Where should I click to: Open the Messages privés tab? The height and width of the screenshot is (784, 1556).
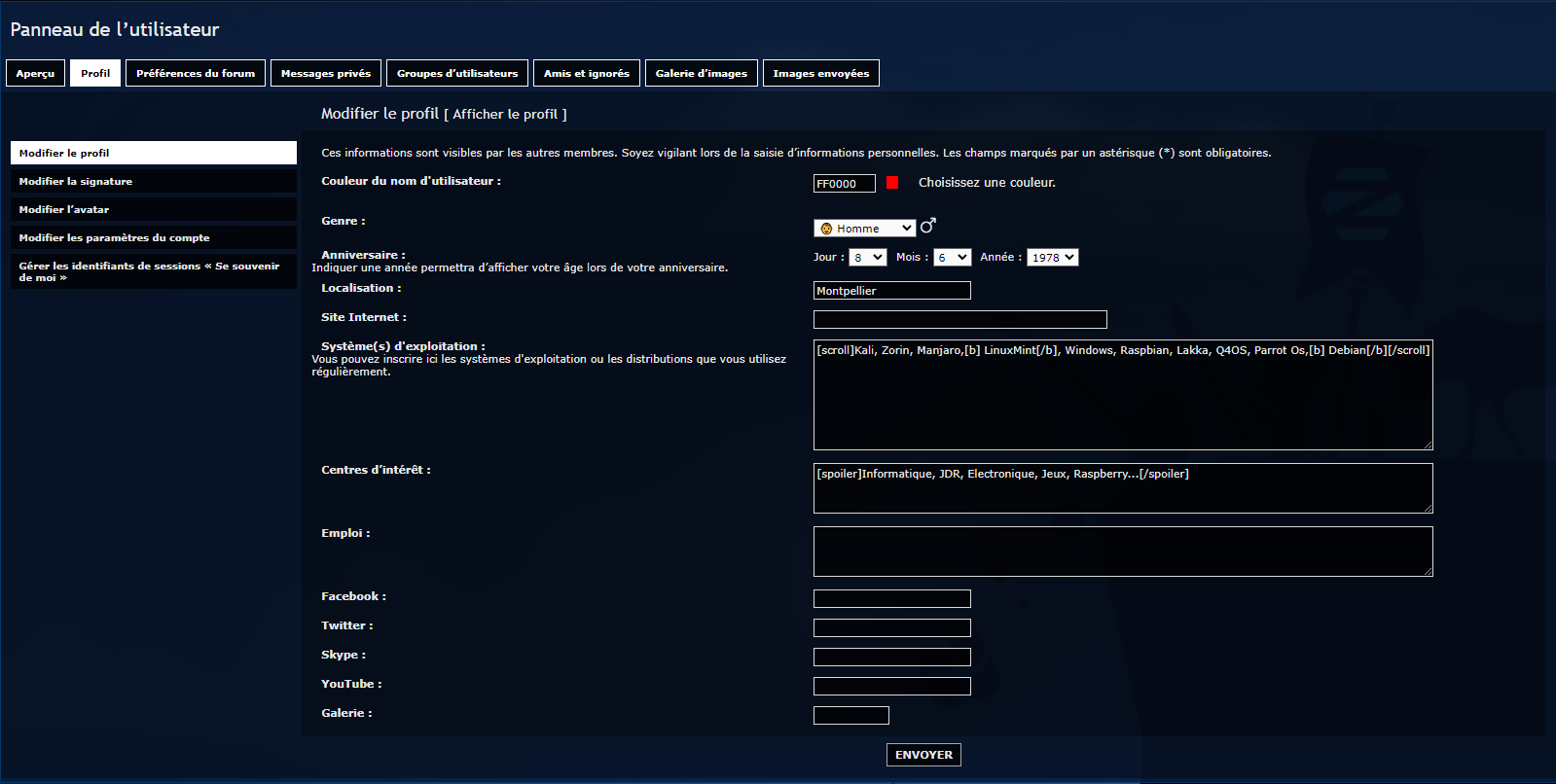326,74
